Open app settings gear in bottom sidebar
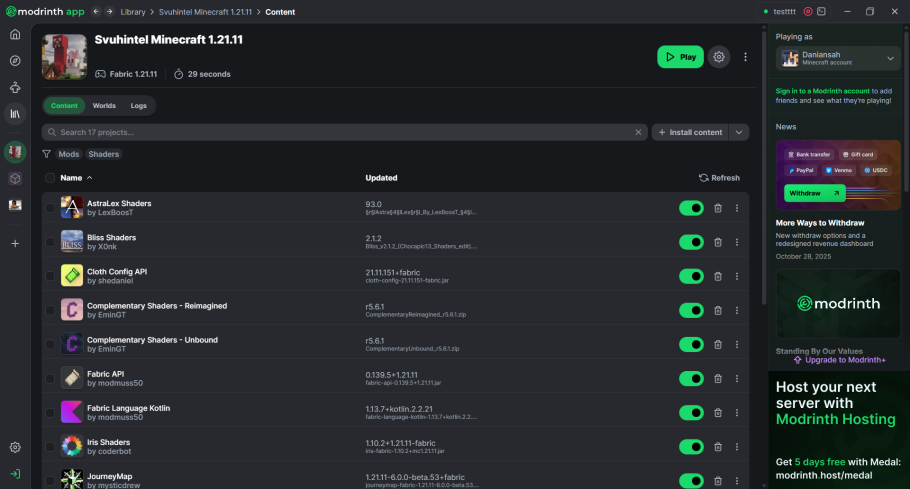This screenshot has width=910, height=489. (15, 448)
